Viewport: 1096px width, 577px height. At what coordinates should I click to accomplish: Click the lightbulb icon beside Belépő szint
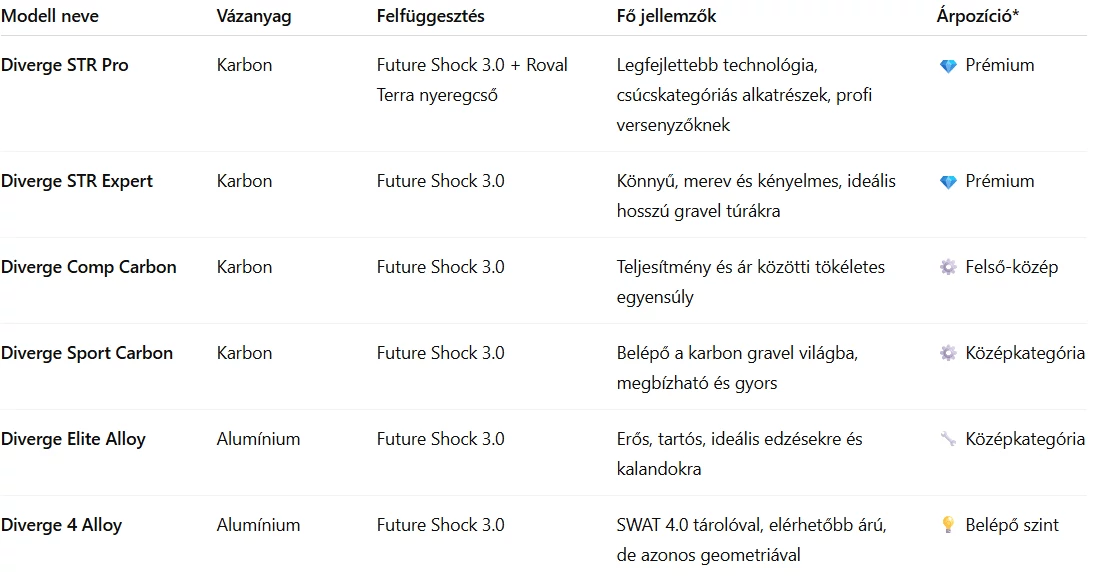tap(948, 526)
